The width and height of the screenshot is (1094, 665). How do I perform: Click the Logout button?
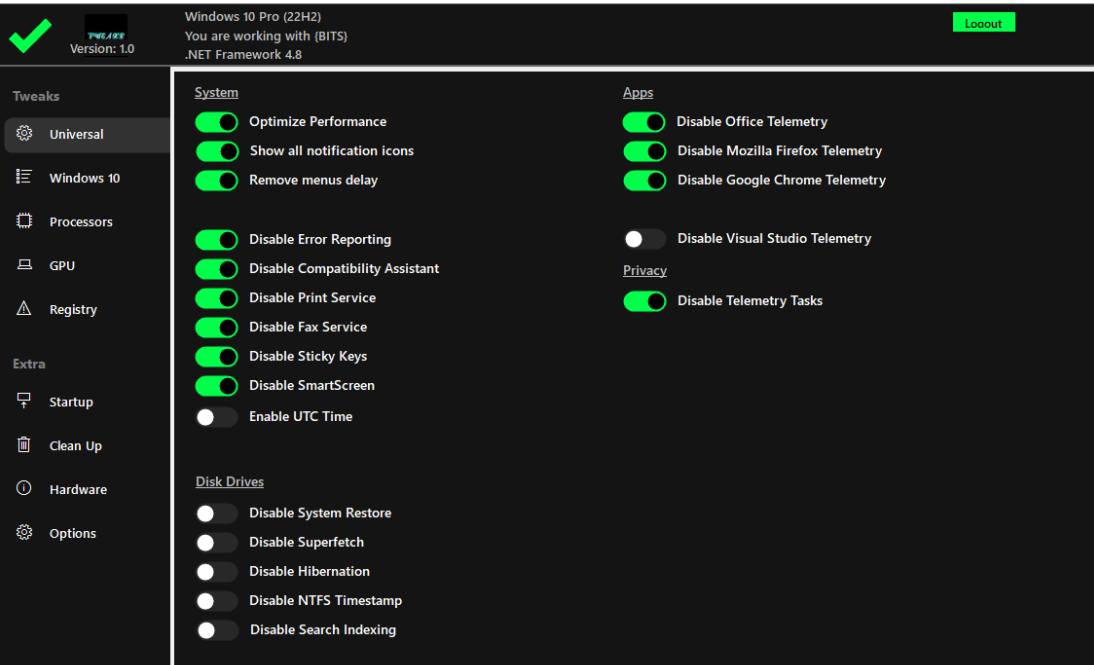tap(983, 21)
